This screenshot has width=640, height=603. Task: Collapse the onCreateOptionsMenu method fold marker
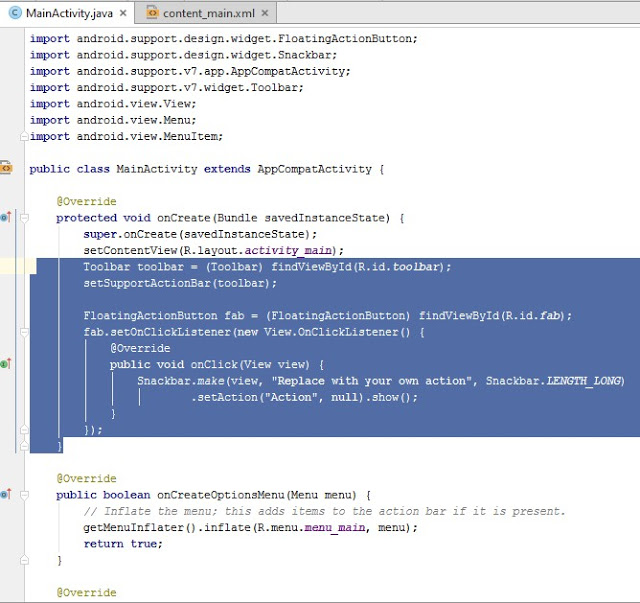pyautogui.click(x=24, y=495)
